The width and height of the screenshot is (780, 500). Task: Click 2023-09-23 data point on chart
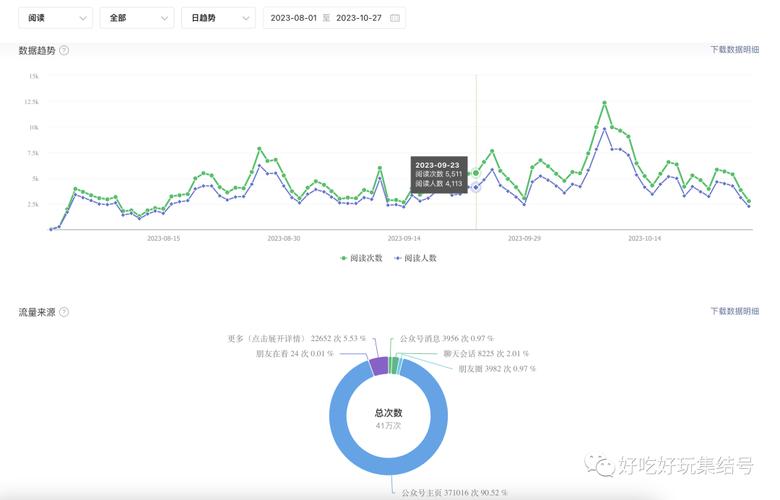[476, 173]
